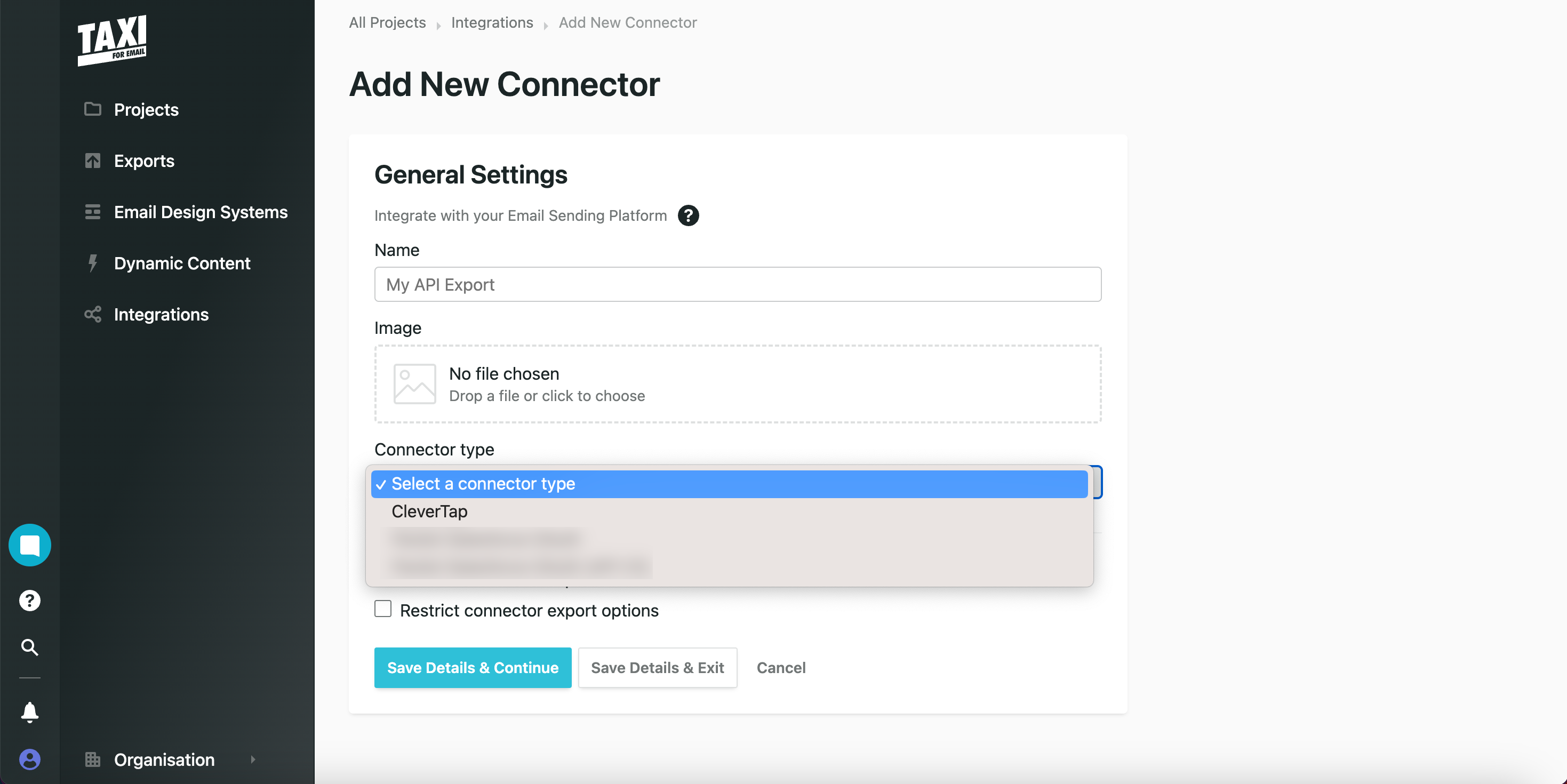Go to Exports in sidebar
Screen dimensions: 1567x784
[144, 161]
